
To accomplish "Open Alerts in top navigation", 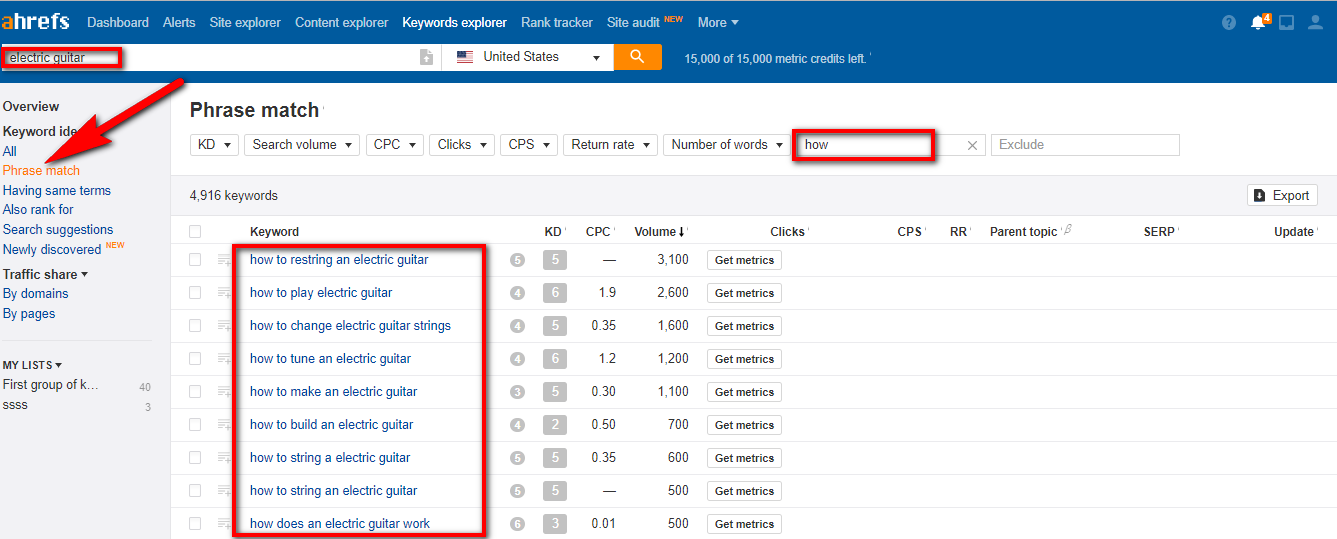I will [x=179, y=22].
